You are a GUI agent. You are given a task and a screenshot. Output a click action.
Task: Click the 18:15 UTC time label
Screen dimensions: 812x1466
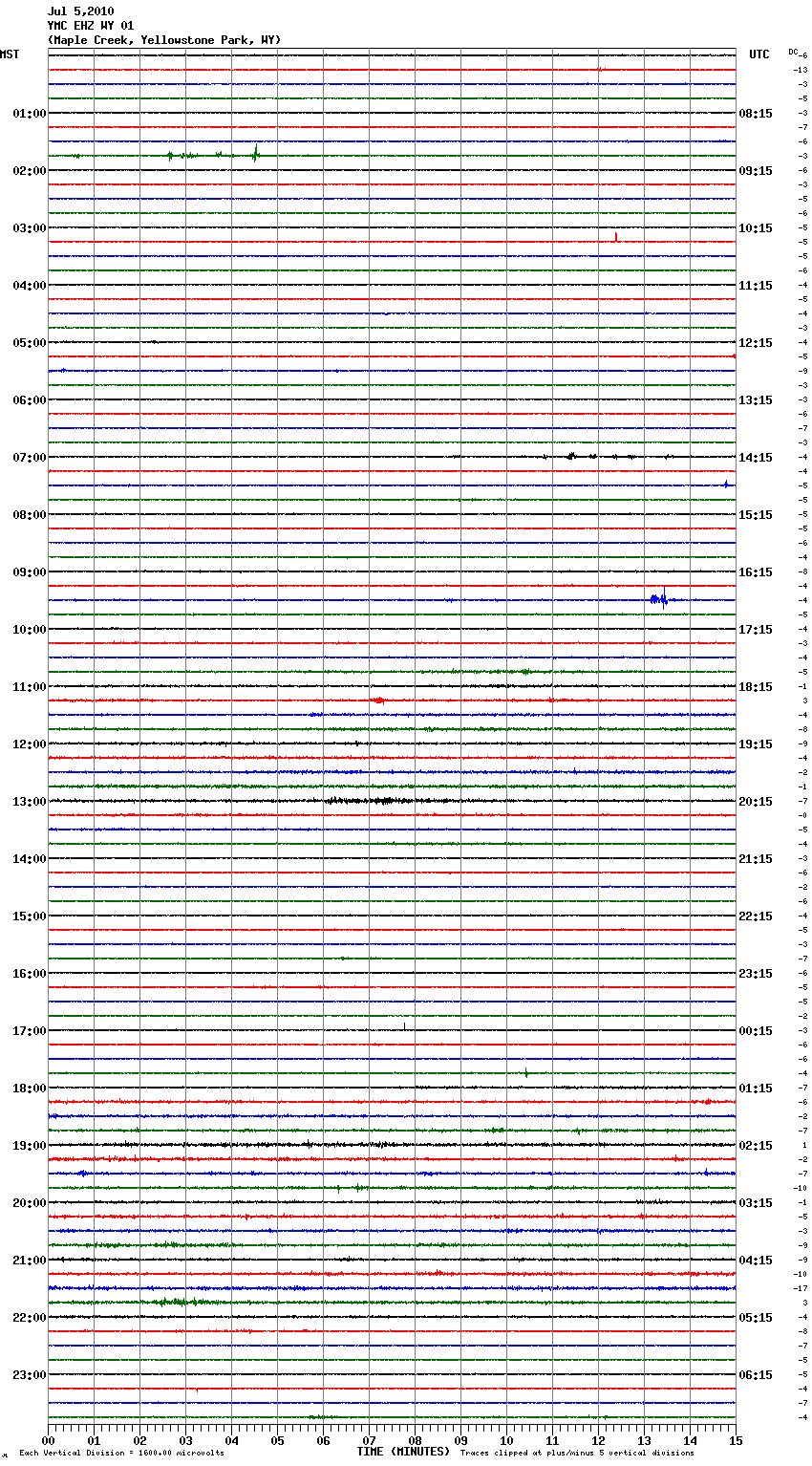click(756, 687)
